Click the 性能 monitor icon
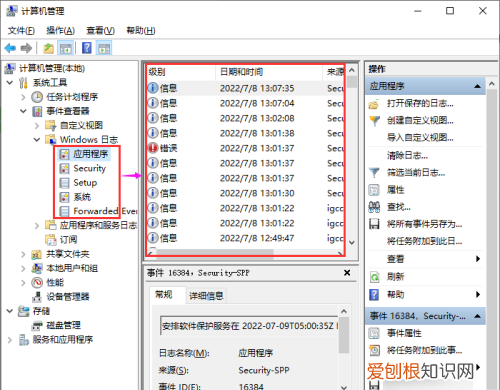500x390 pixels. tap(37, 282)
